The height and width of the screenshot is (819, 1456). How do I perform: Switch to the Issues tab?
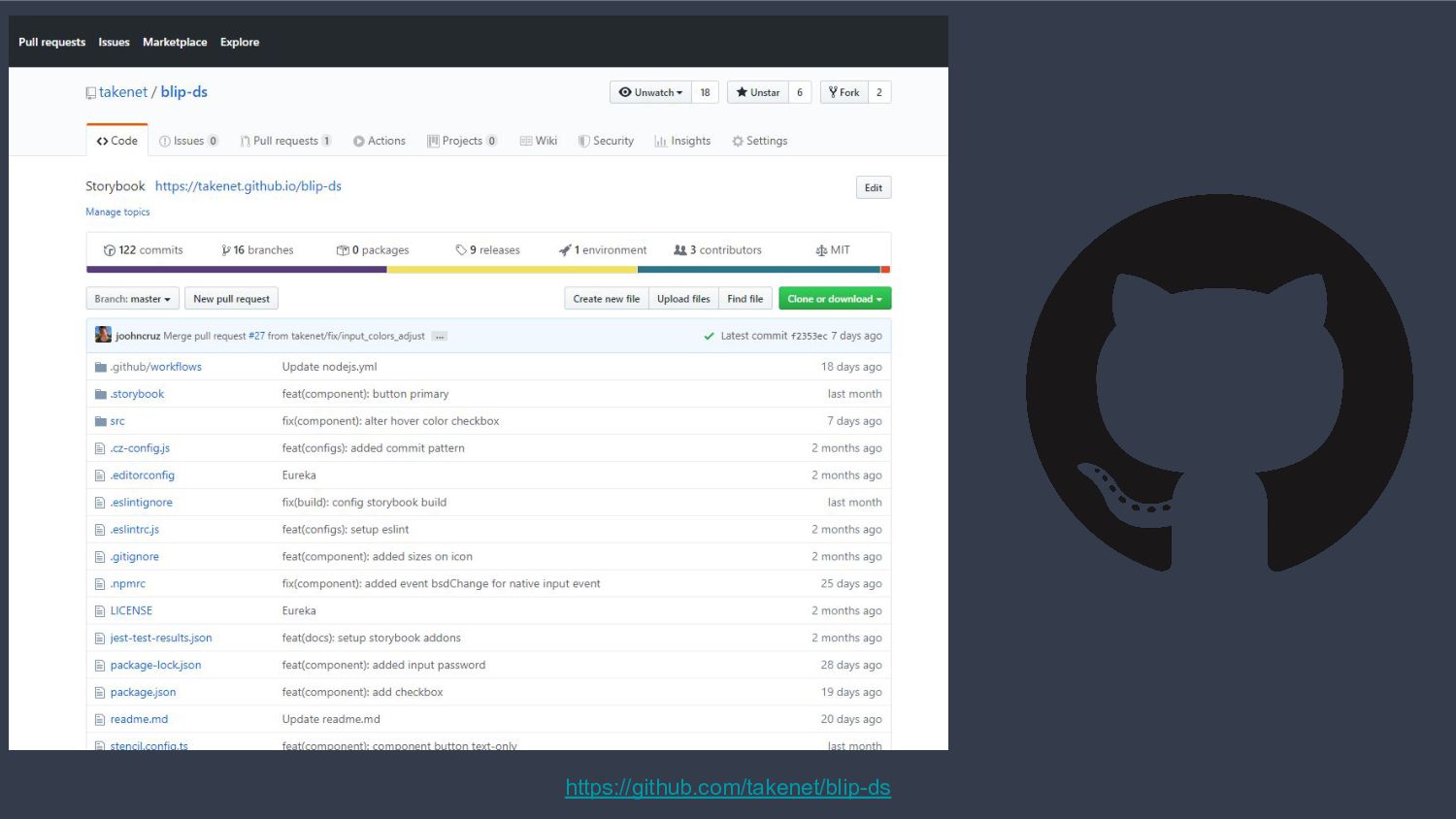tap(188, 141)
